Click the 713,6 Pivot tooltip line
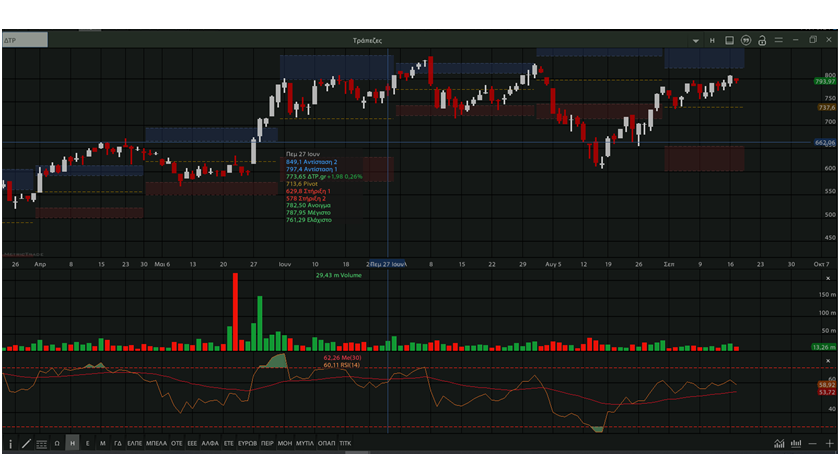 (x=302, y=184)
